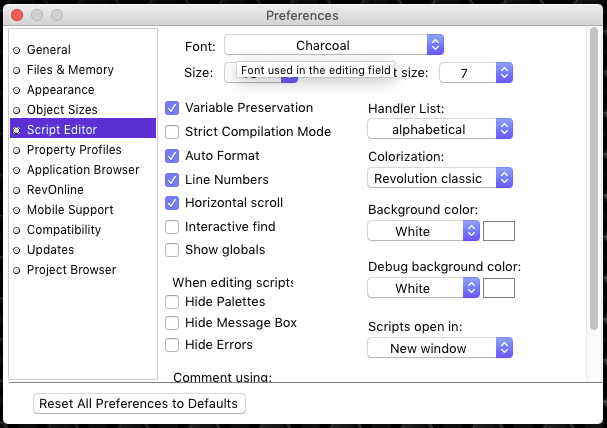
Task: Open the Font dropdown showing Charcoal
Action: tap(334, 45)
